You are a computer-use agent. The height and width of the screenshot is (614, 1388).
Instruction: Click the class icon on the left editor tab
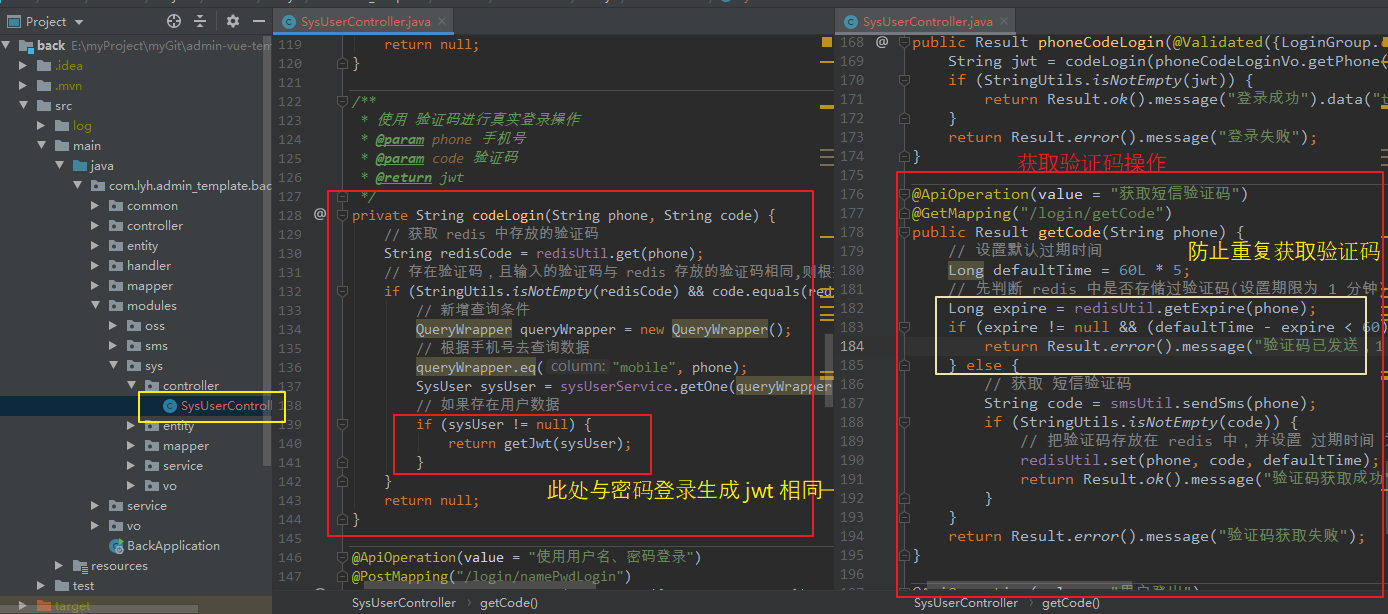(x=290, y=21)
